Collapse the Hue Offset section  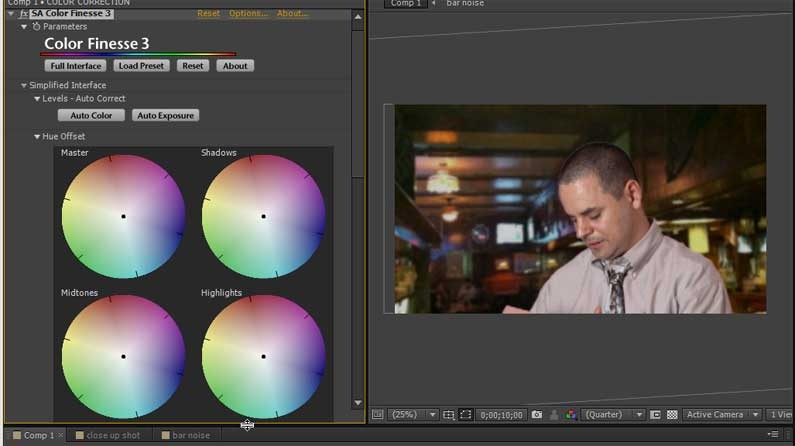tap(38, 137)
